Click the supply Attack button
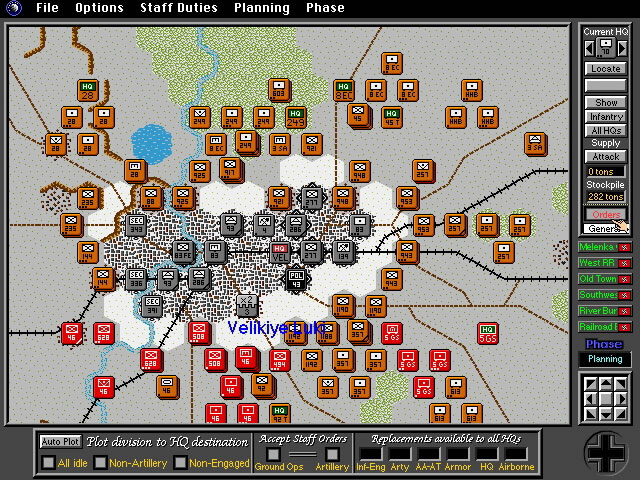Screen dimensions: 640x480 [606, 157]
